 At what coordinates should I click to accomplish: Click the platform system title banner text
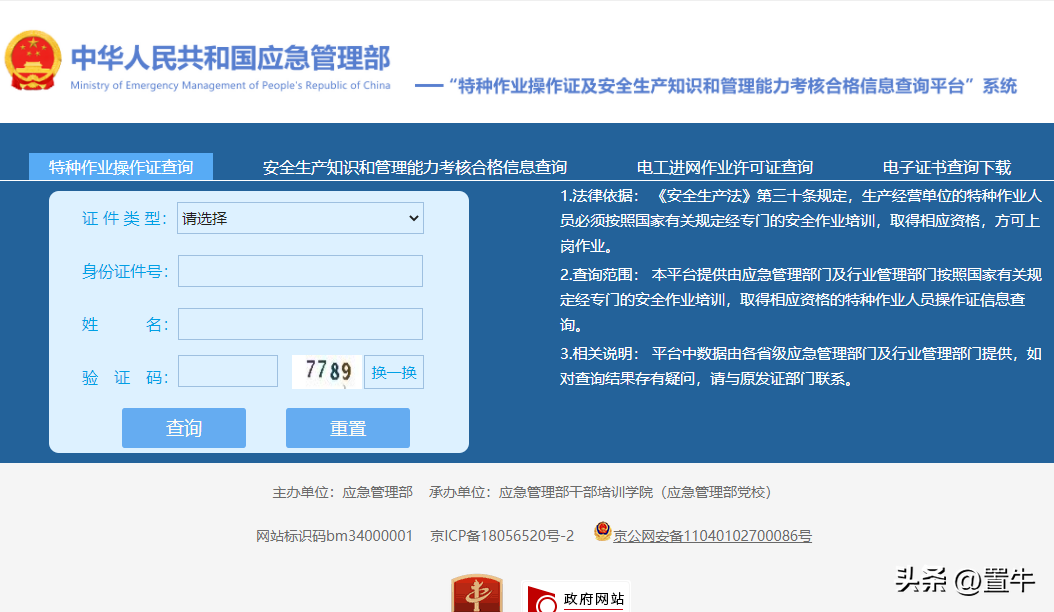[x=716, y=86]
